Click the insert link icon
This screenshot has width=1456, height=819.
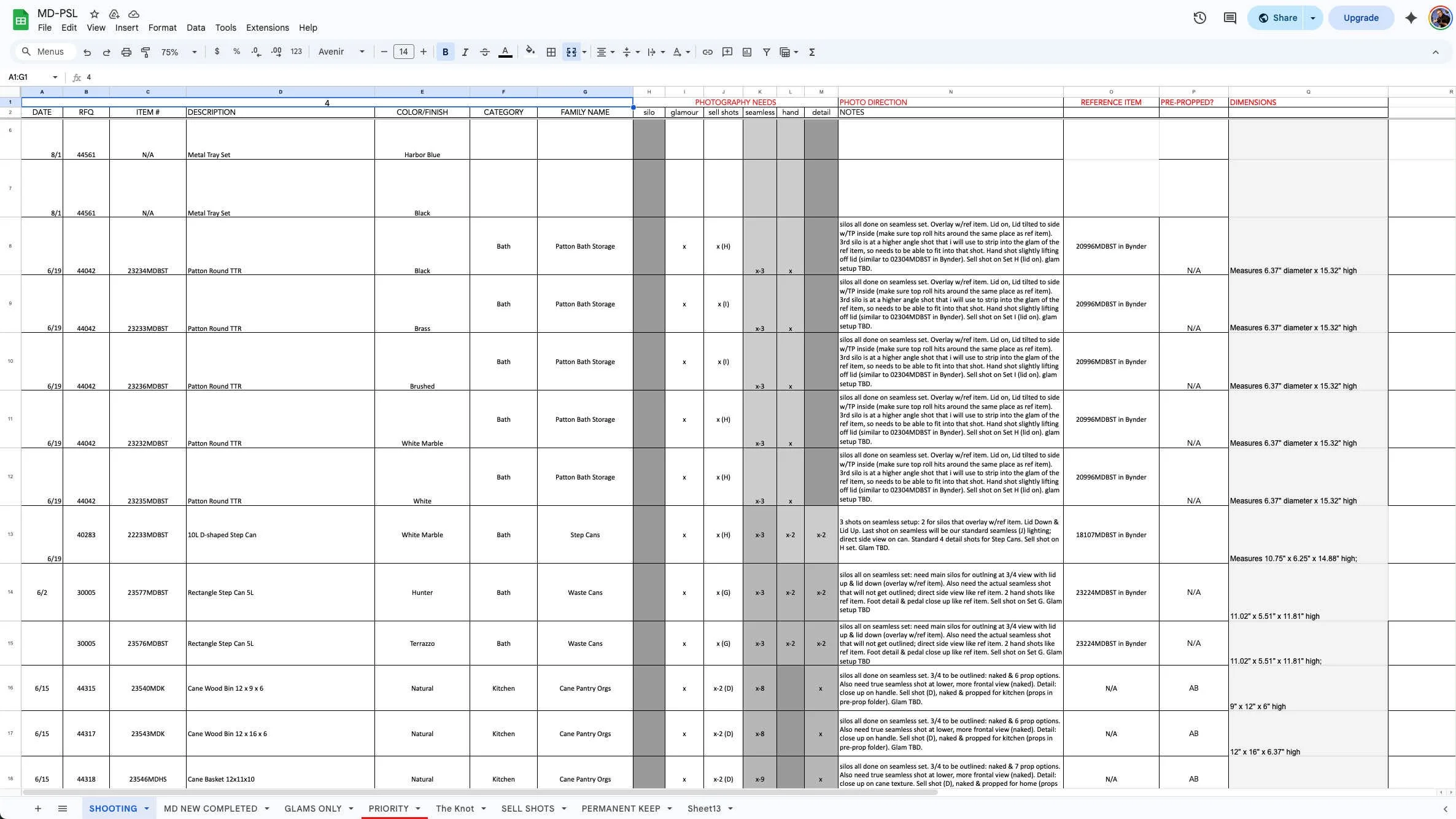pyautogui.click(x=707, y=52)
